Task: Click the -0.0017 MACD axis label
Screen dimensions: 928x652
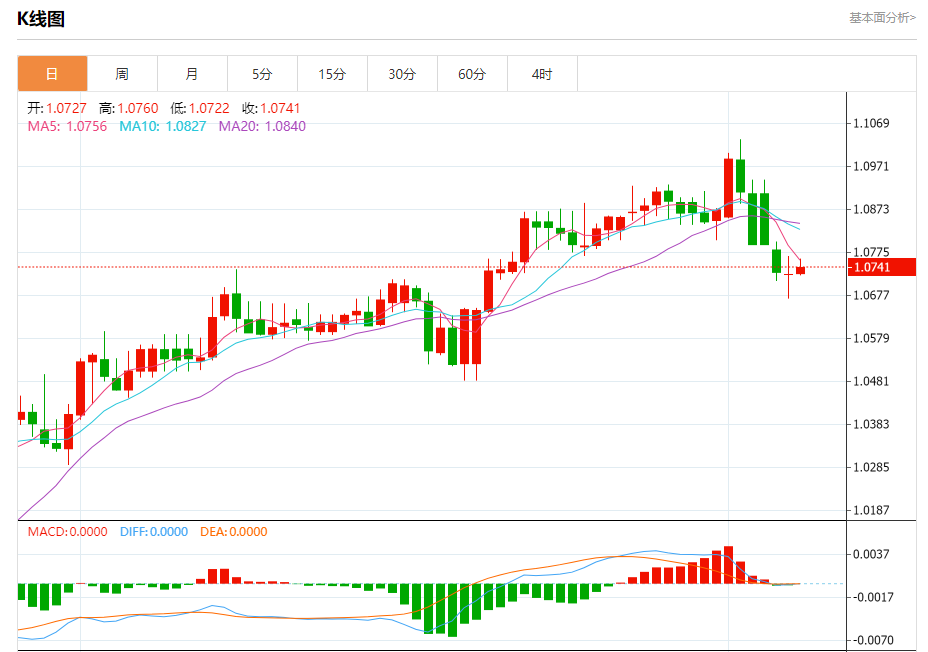Action: coord(873,597)
